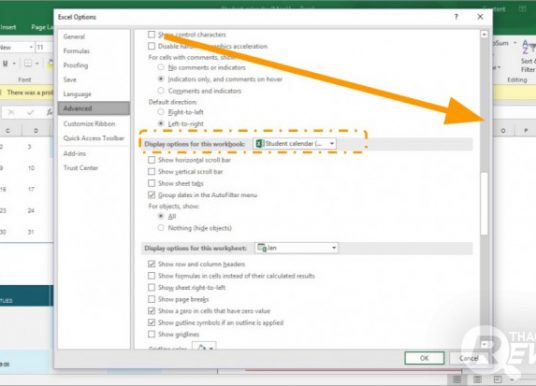Image resolution: width=536 pixels, height=386 pixels.
Task: Click the options vertical scrollbar thumb
Action: 484,204
